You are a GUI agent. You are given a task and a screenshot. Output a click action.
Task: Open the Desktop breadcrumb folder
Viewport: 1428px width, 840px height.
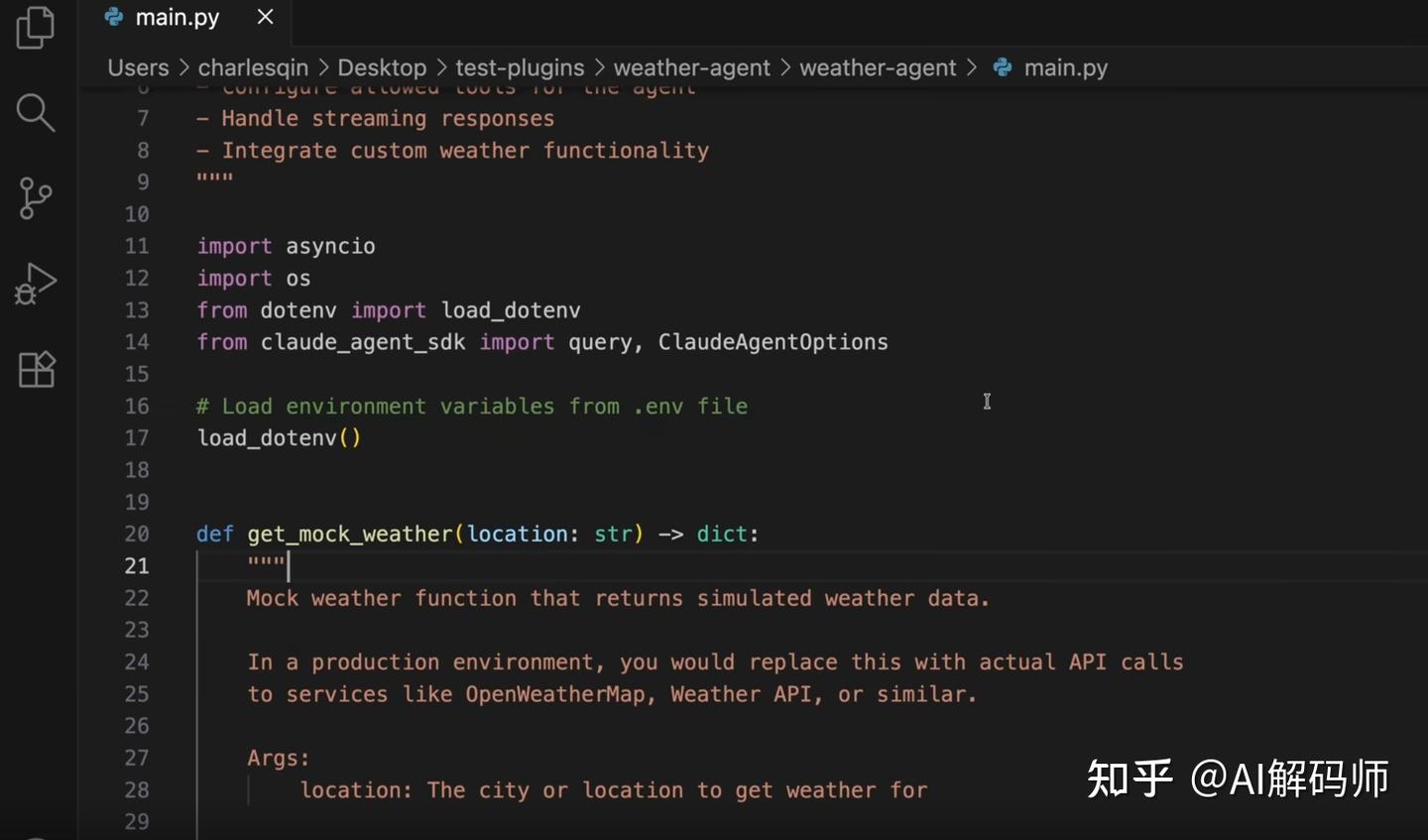[x=382, y=67]
